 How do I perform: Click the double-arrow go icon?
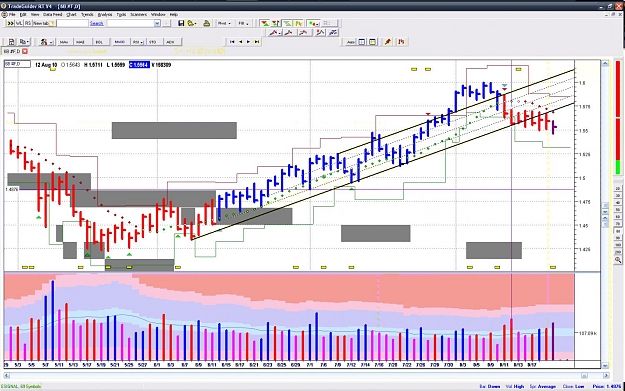pos(10,24)
